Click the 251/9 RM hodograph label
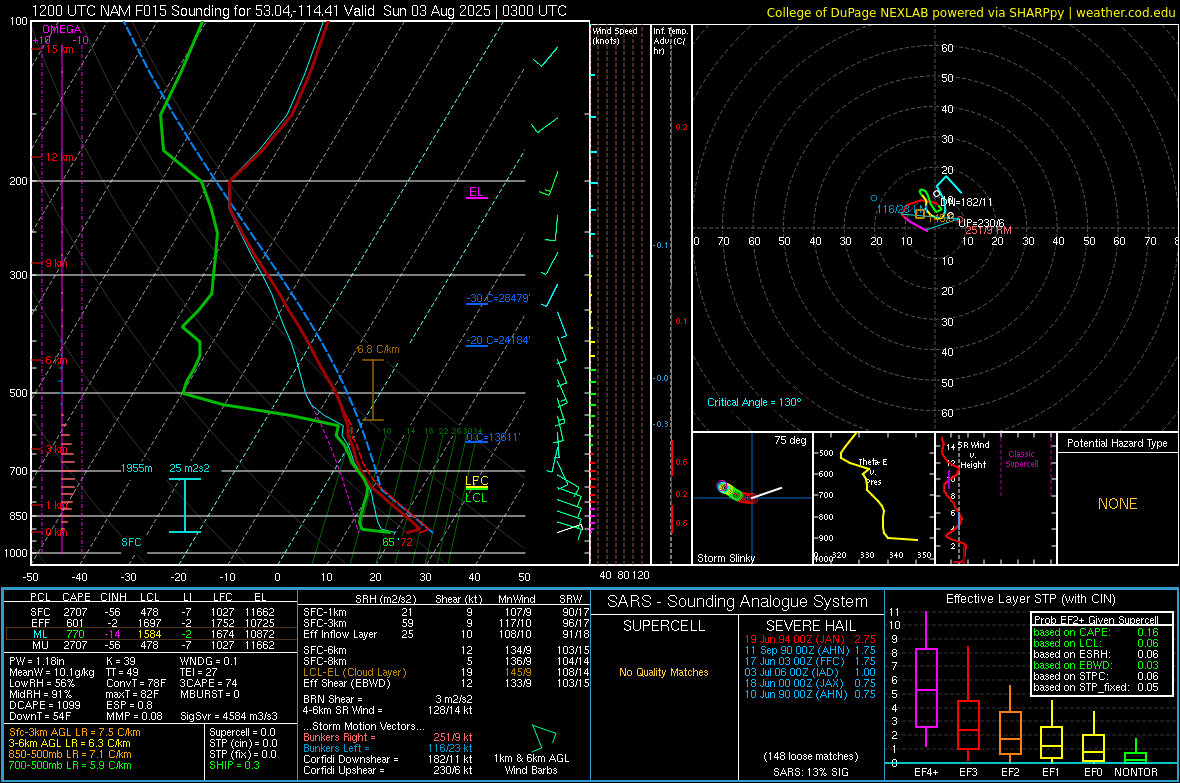 (989, 230)
